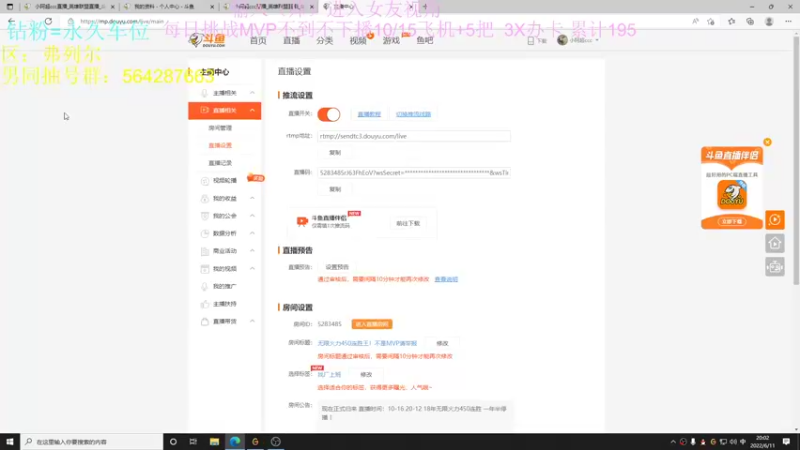Click the Douyu logo in header

(x=207, y=40)
